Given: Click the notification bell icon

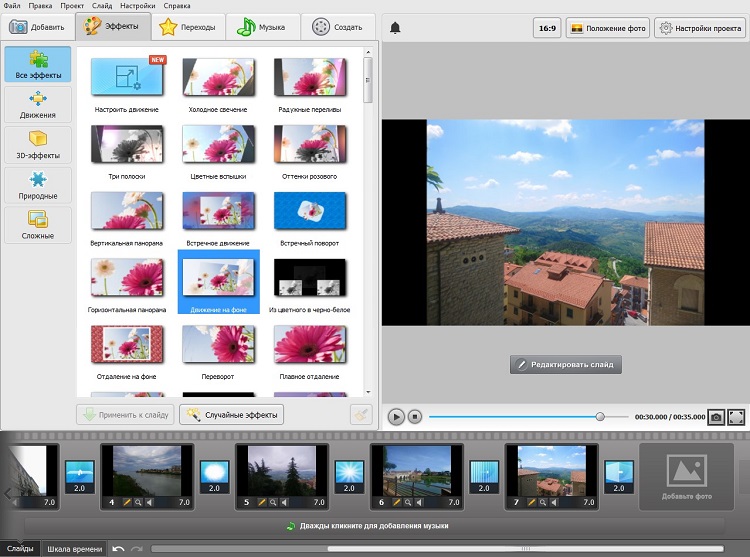Looking at the screenshot, I should pos(395,28).
